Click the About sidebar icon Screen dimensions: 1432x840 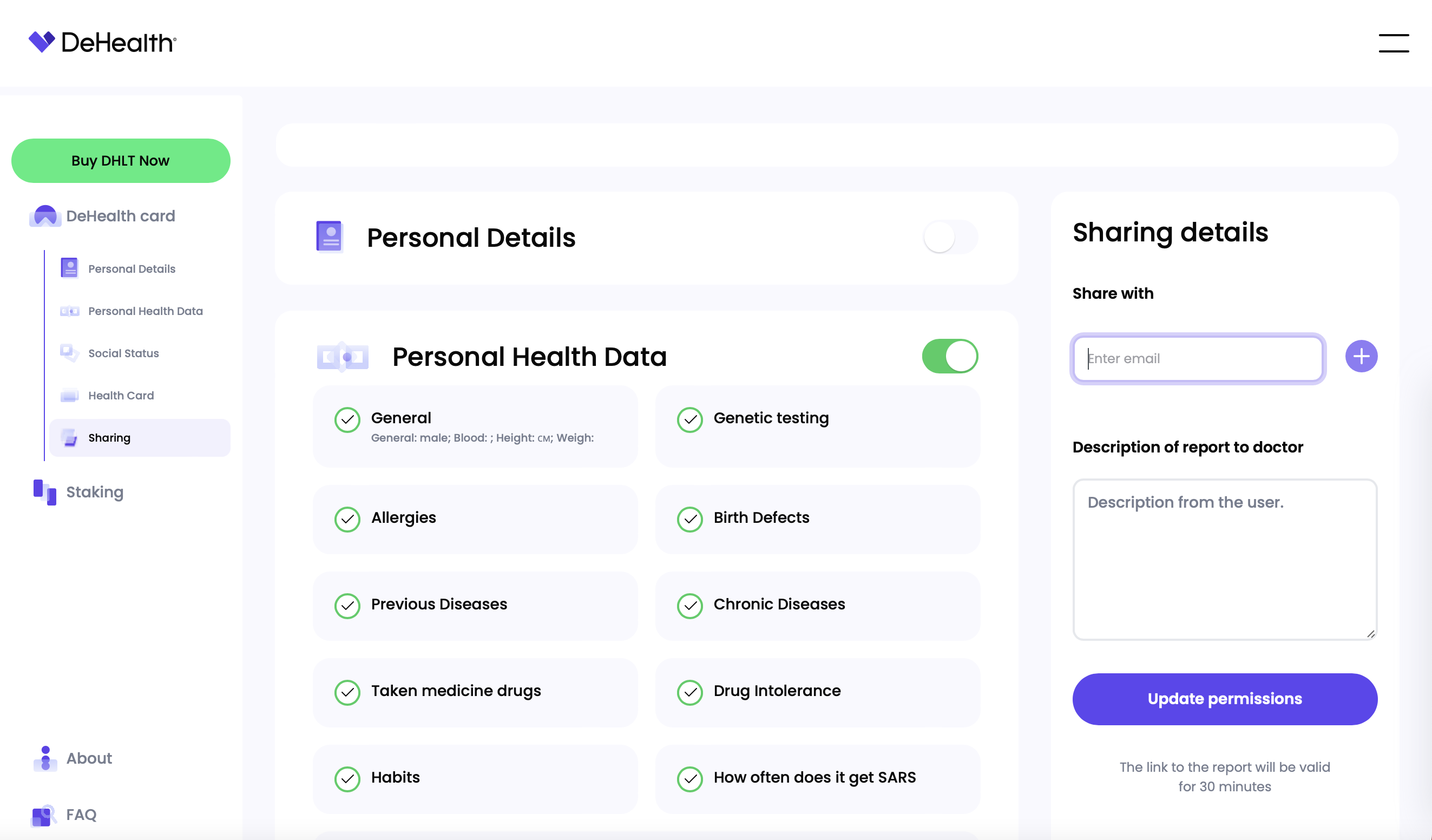(45, 758)
